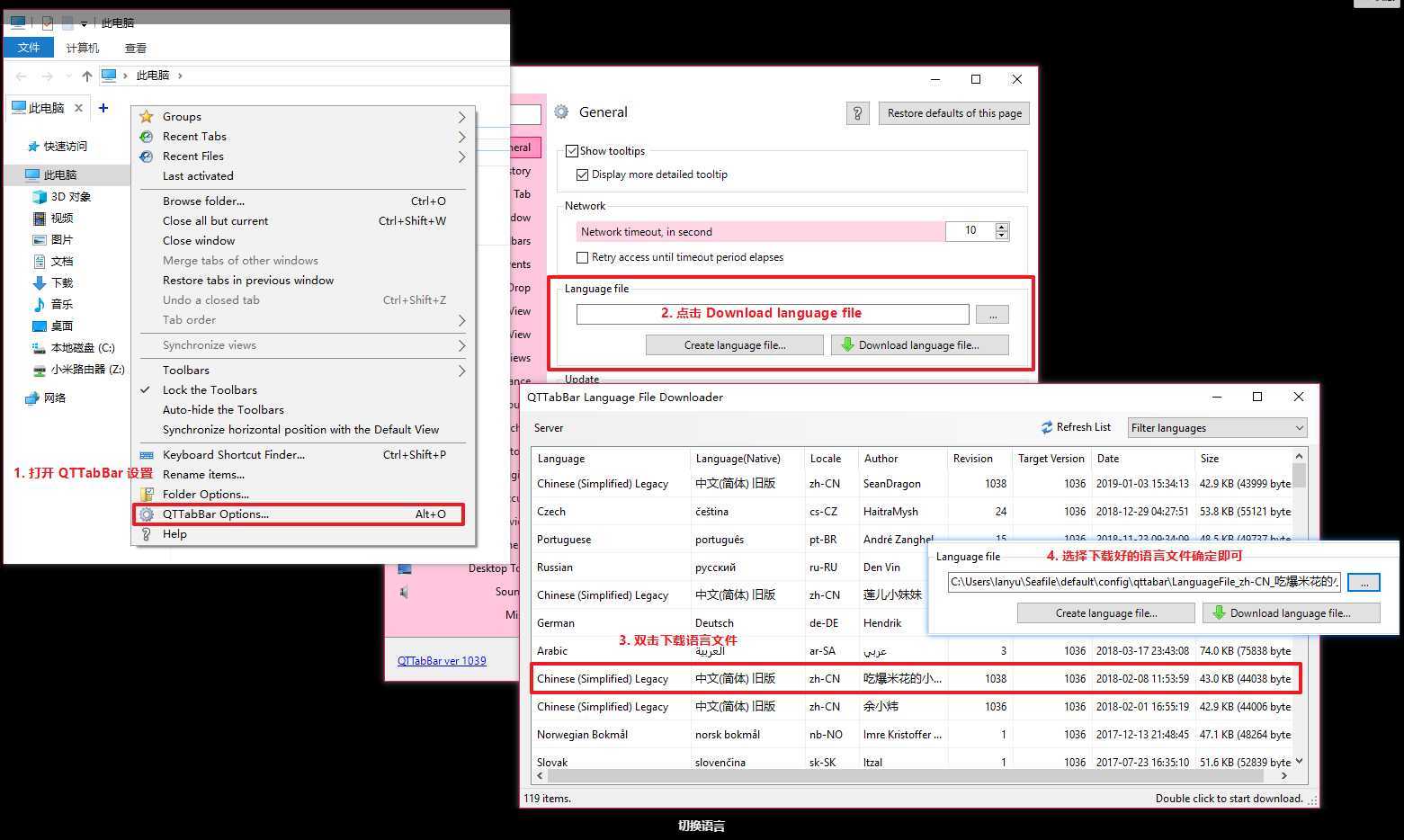Screen dimensions: 1404x840
Task: Expand the Recent Files submenu arrow
Action: pyautogui.click(x=461, y=156)
